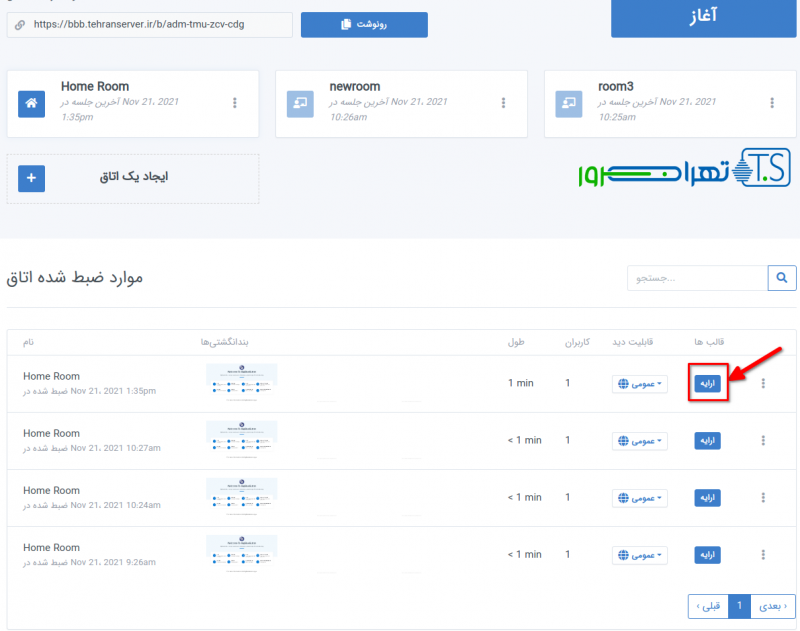
Task: Open options menu for 1:35pm recording
Action: click(763, 384)
